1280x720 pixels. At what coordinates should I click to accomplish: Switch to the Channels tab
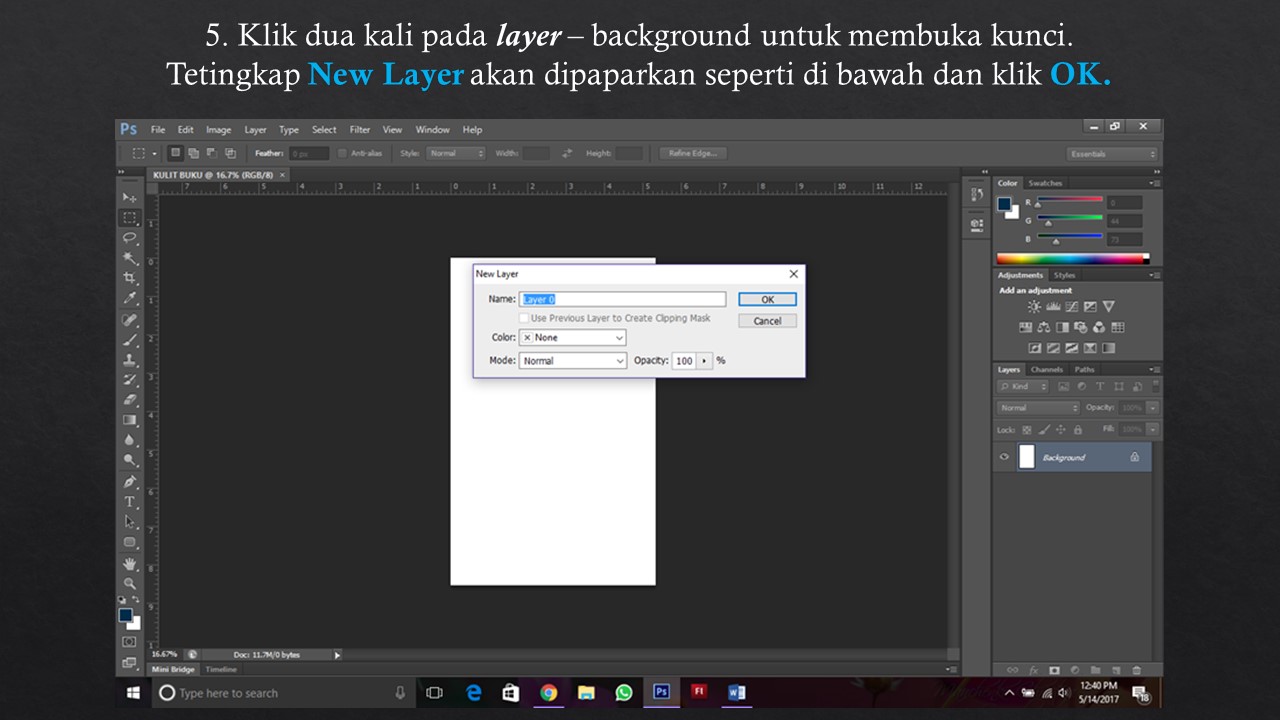[x=1048, y=369]
